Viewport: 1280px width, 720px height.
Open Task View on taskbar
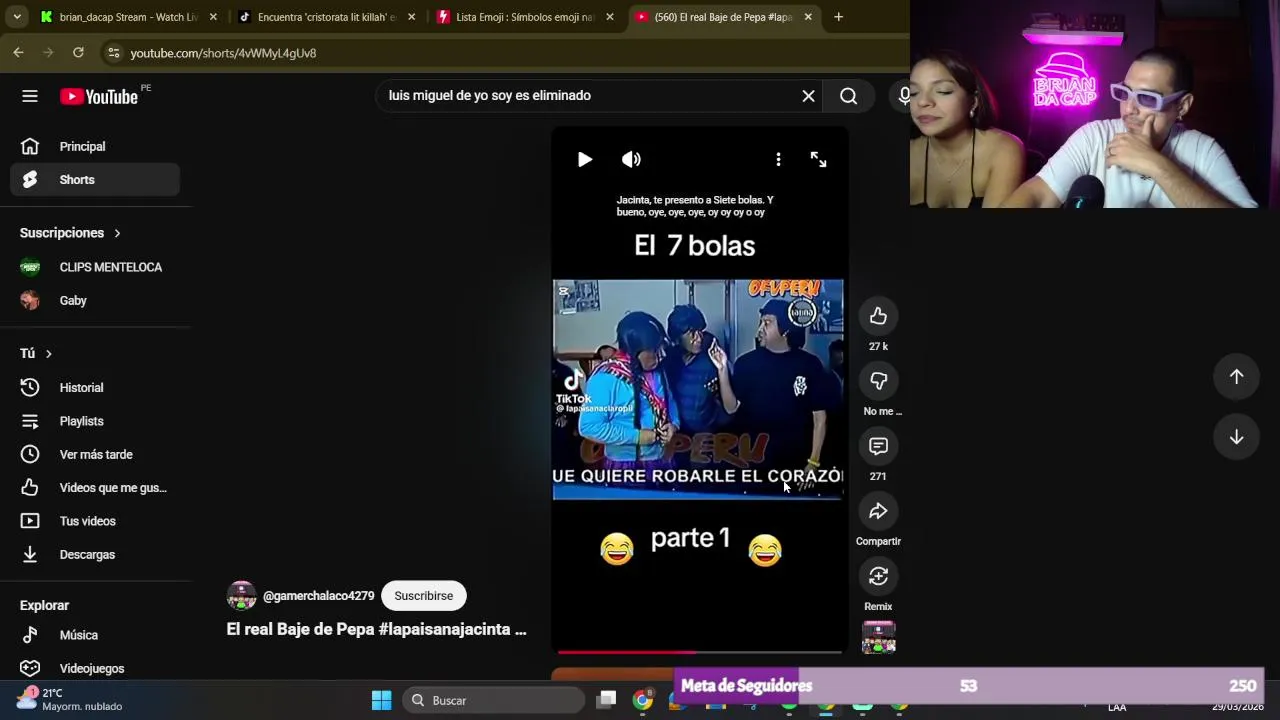(606, 700)
